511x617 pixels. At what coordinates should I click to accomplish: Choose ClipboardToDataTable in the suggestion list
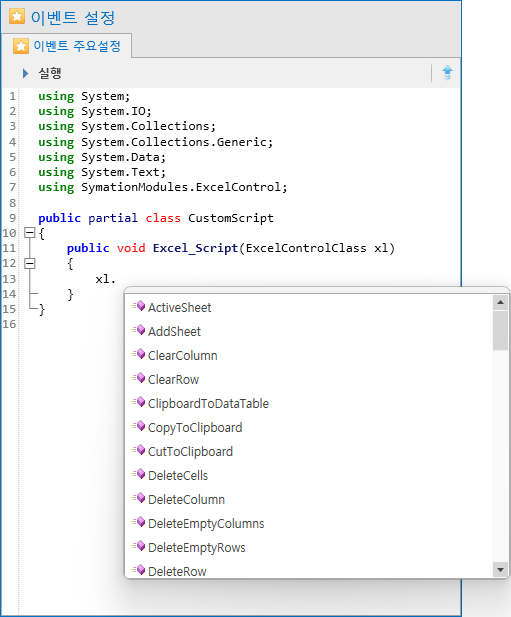[x=208, y=403]
